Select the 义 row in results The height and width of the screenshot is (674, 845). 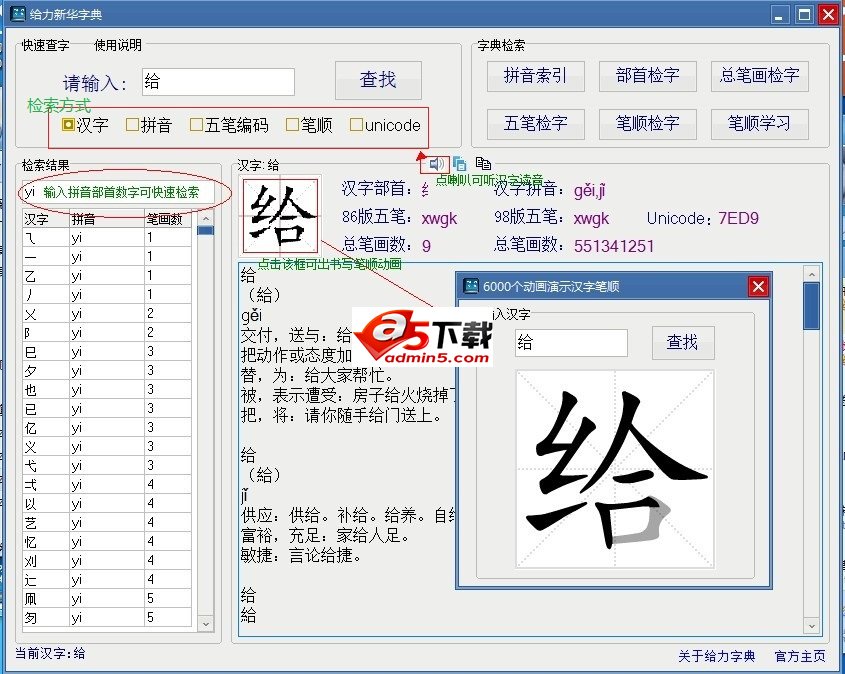point(107,447)
